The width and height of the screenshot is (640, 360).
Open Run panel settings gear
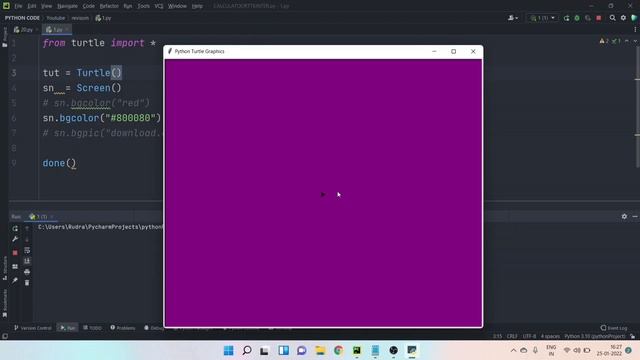624,216
